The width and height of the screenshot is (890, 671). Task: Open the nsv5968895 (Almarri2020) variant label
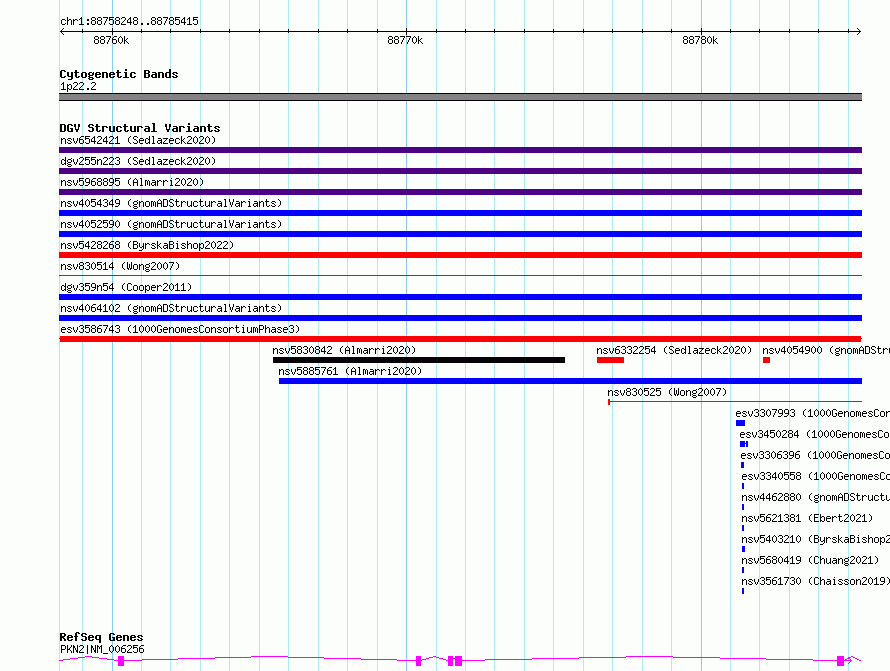tap(132, 182)
